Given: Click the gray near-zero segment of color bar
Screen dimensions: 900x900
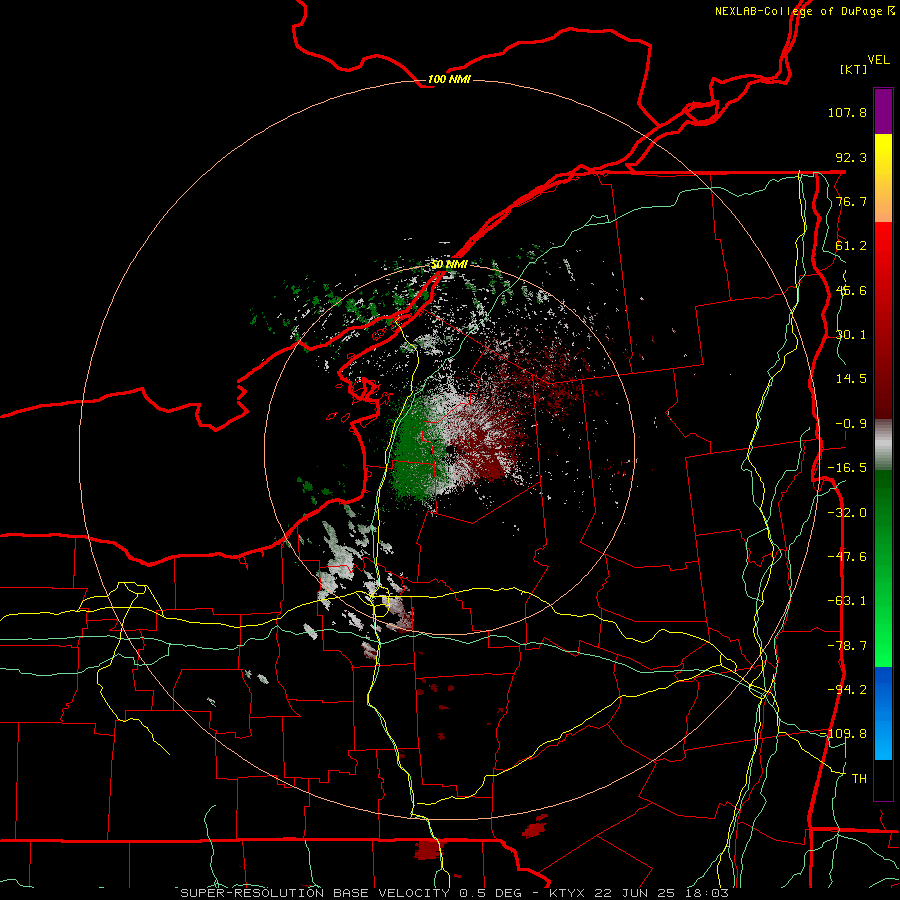Looking at the screenshot, I should 883,445.
